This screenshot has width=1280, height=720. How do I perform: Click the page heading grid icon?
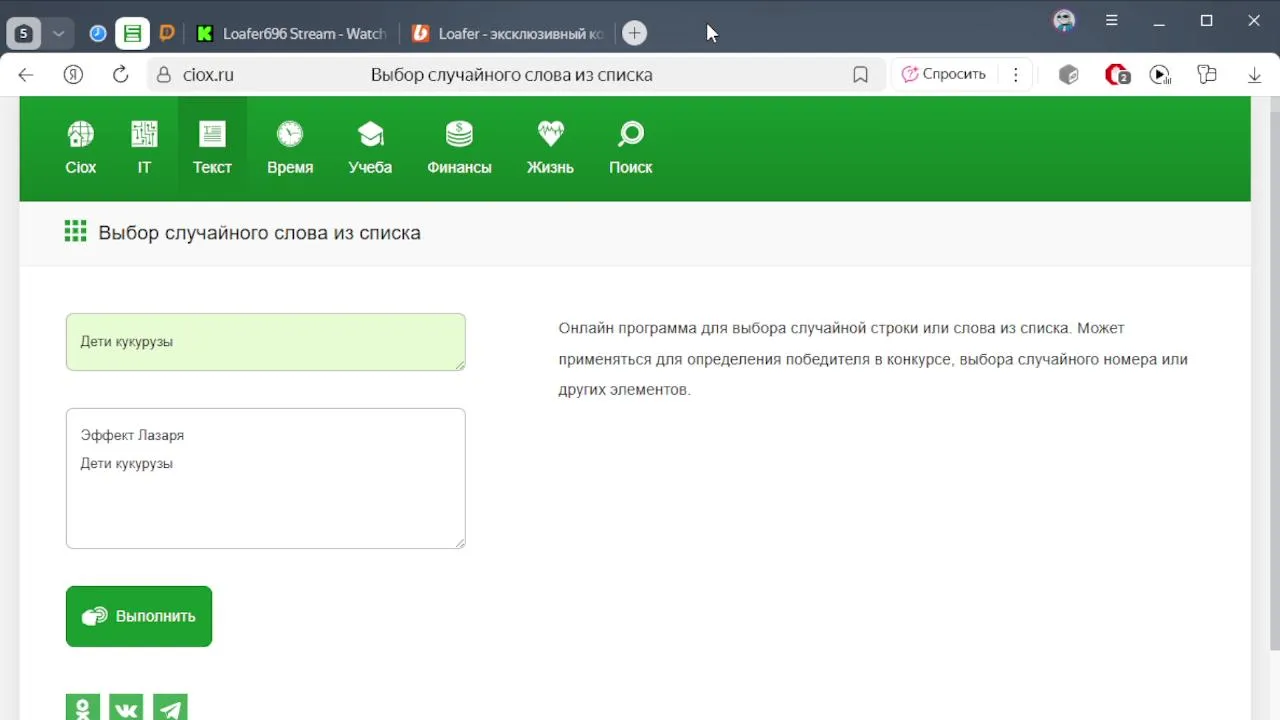(75, 232)
